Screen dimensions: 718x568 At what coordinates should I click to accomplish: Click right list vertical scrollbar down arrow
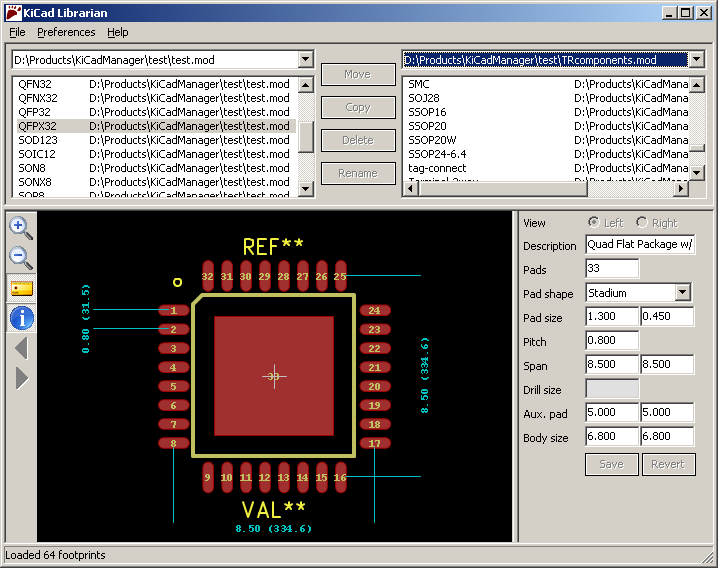tap(696, 173)
